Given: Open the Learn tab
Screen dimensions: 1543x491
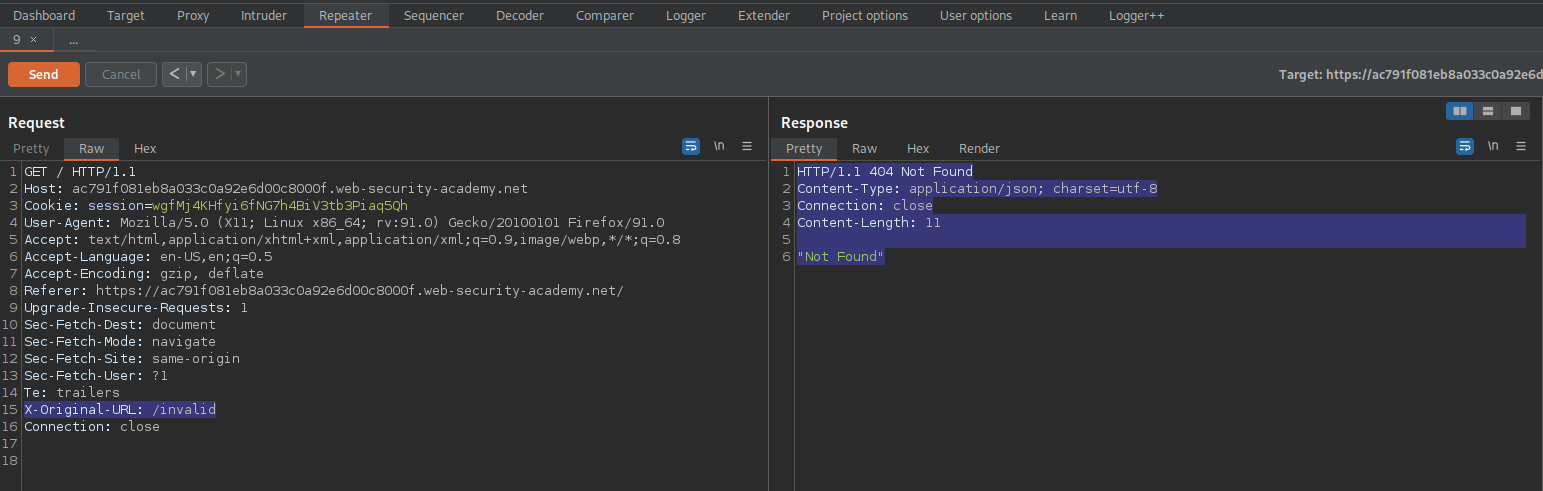Looking at the screenshot, I should point(1060,15).
